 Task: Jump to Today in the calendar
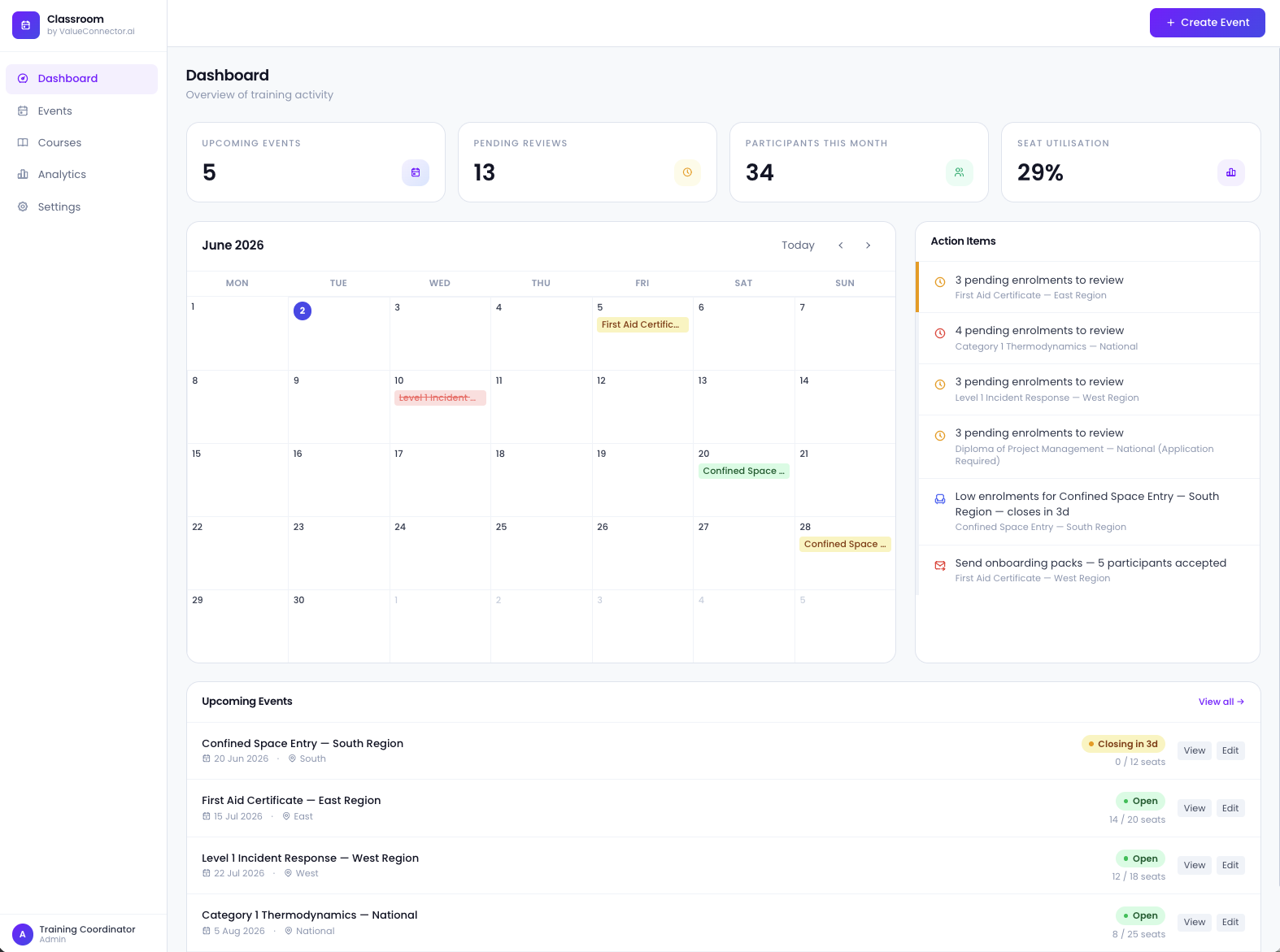pyautogui.click(x=798, y=246)
